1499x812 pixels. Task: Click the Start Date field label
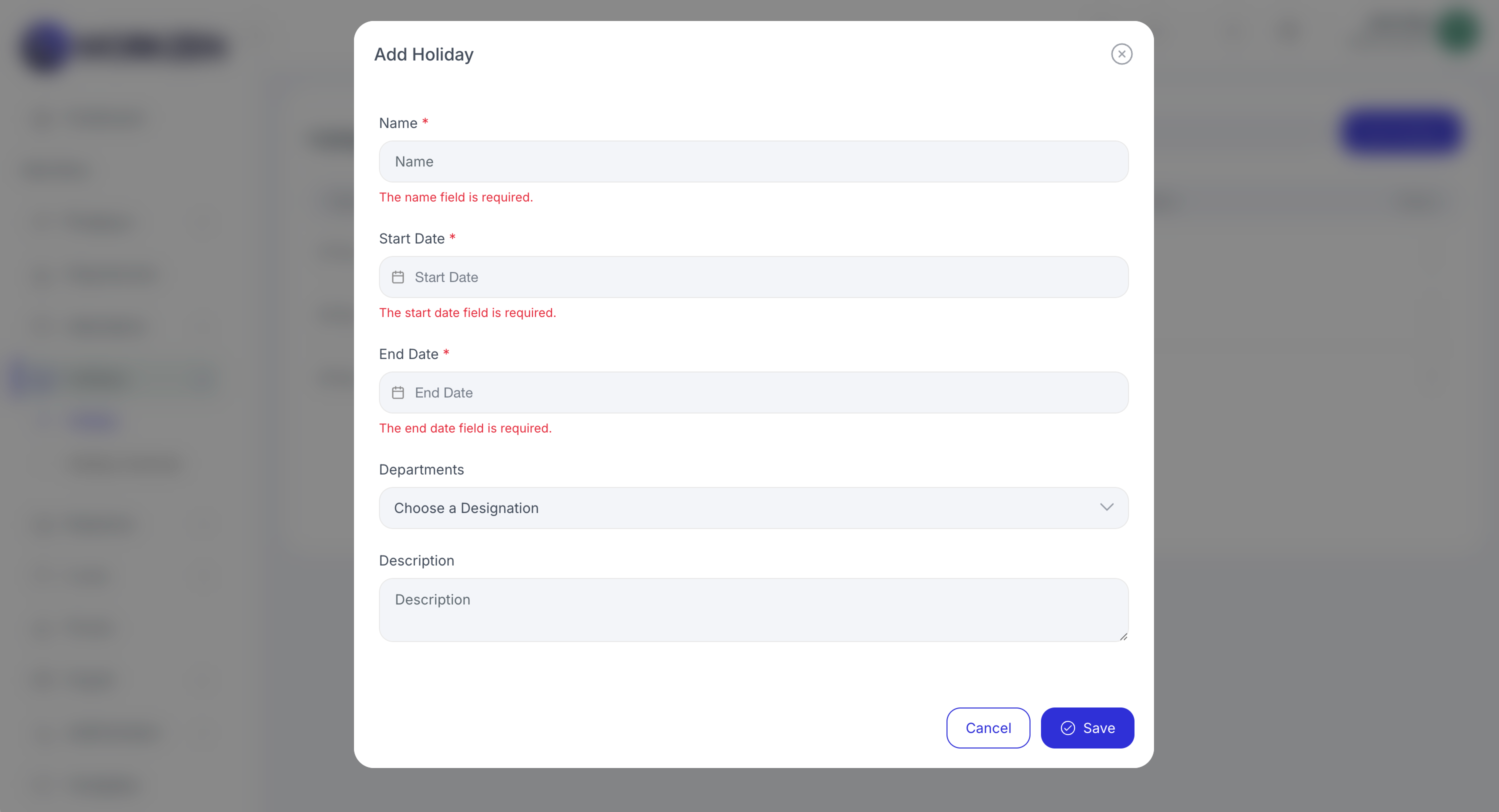click(x=412, y=238)
